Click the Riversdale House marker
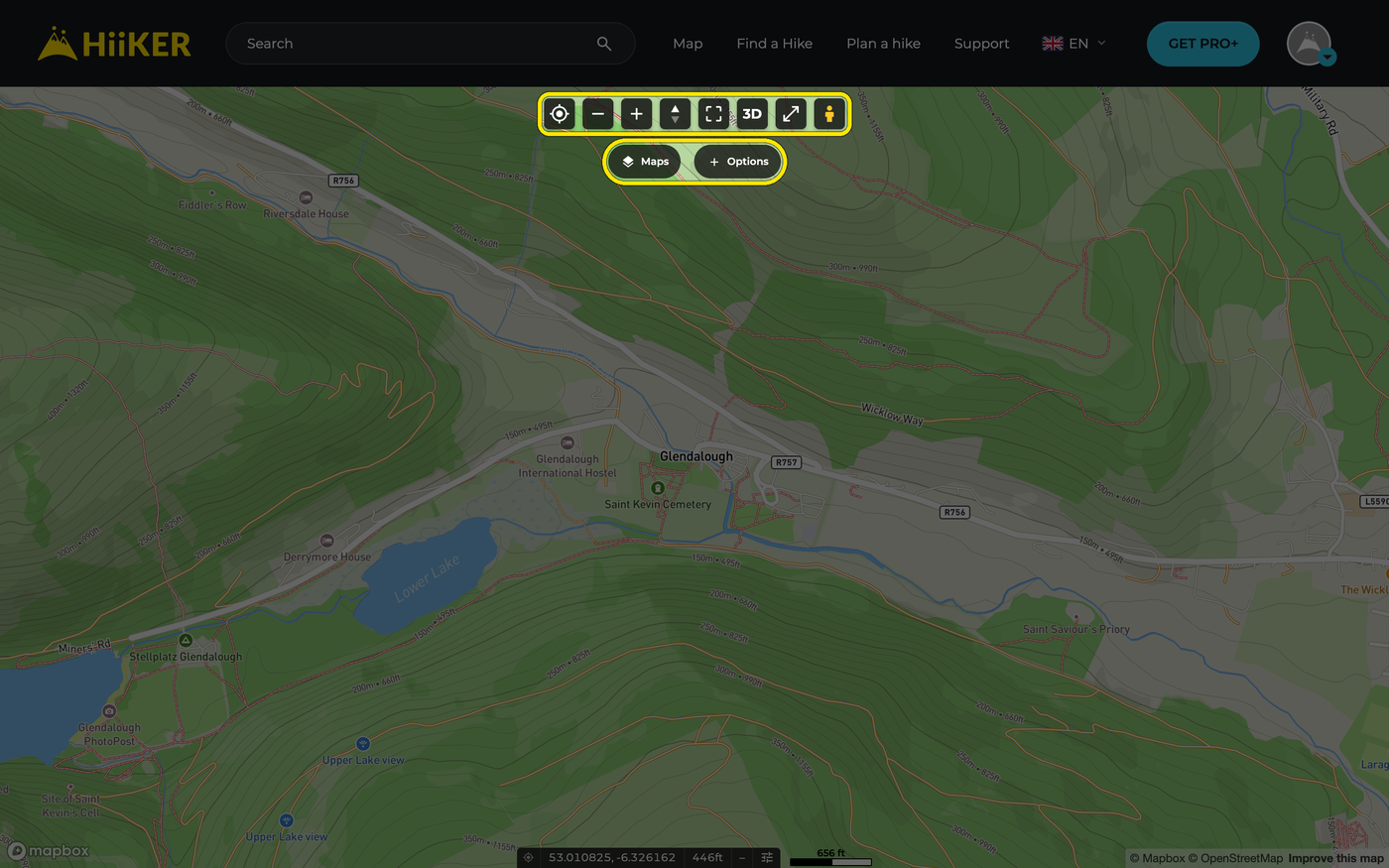 click(306, 197)
